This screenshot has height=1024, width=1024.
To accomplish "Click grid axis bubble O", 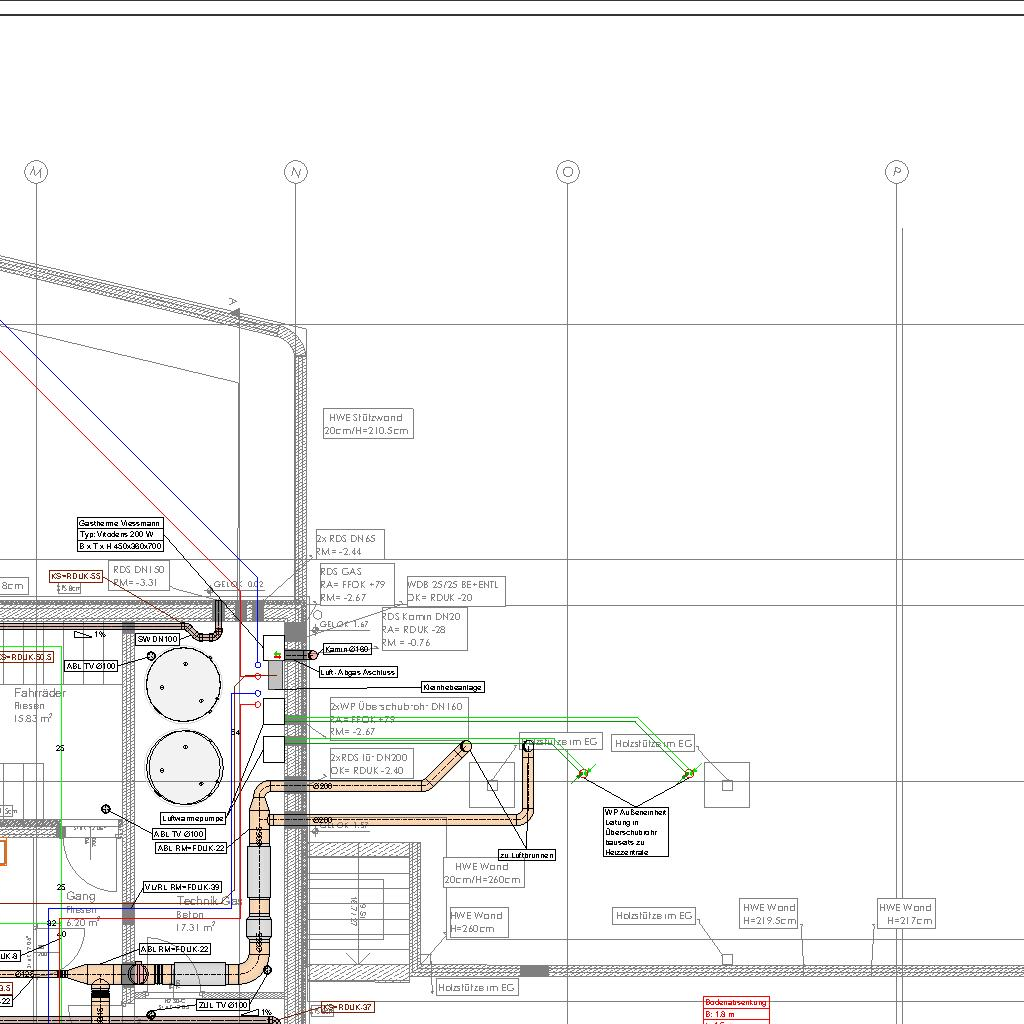I will (x=567, y=173).
